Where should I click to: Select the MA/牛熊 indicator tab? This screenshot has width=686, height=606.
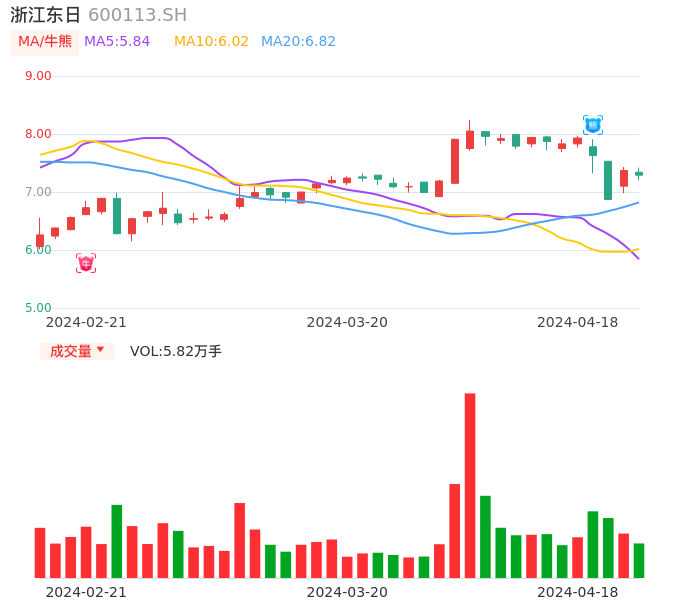click(x=45, y=42)
